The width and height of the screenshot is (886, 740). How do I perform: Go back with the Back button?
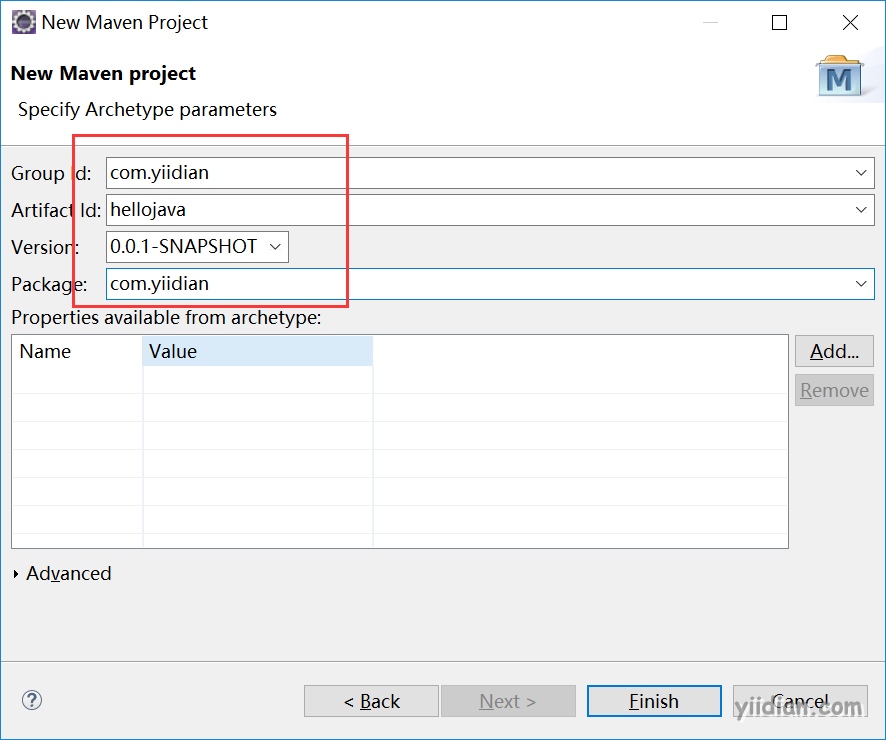tap(371, 701)
